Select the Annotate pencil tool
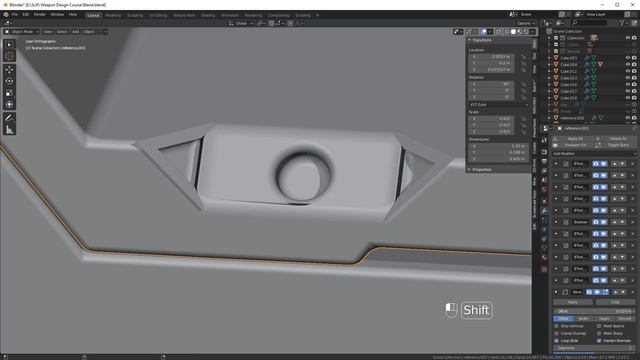The height and width of the screenshot is (360, 640). pos(9,118)
